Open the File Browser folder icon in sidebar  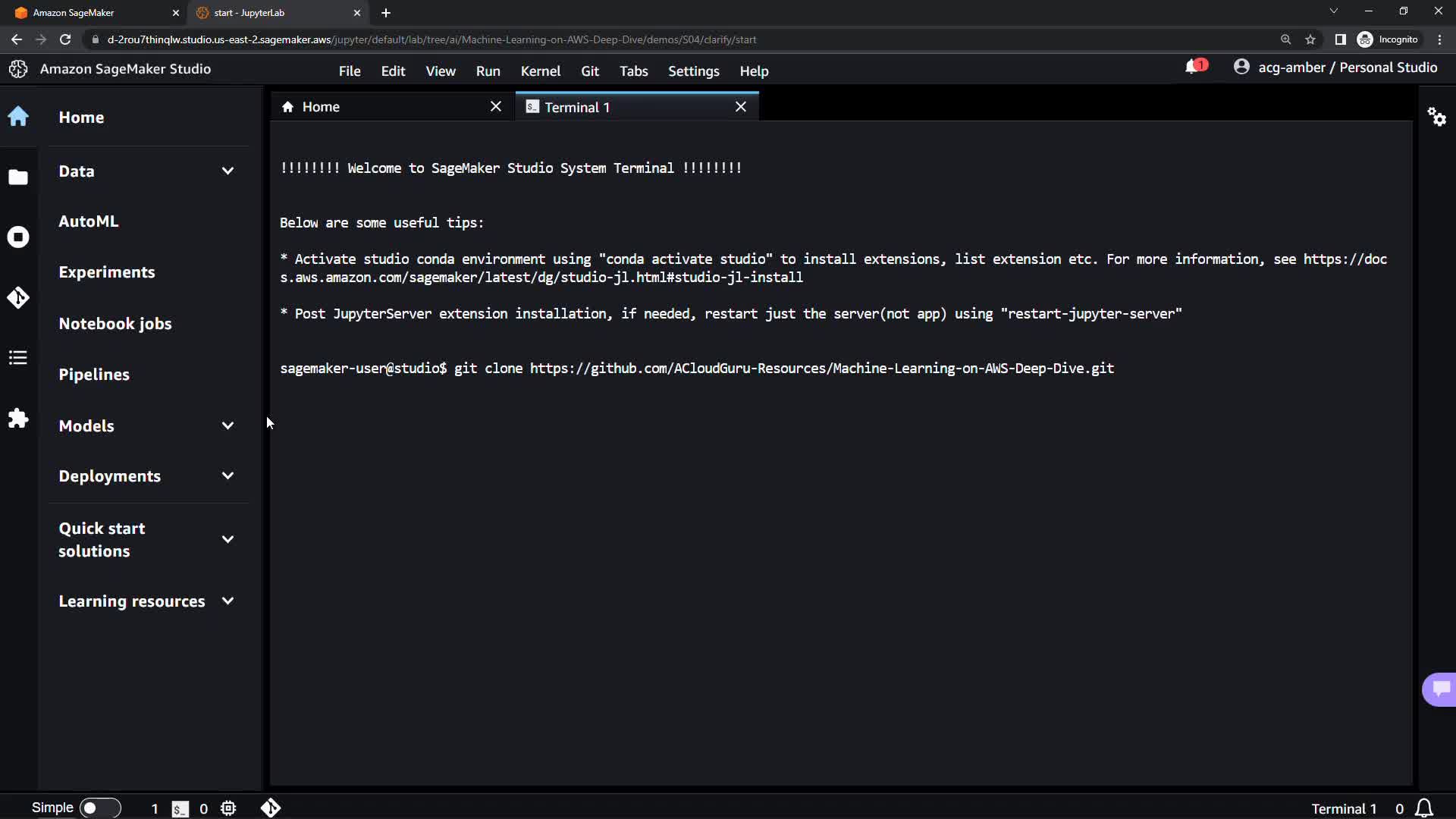point(18,177)
